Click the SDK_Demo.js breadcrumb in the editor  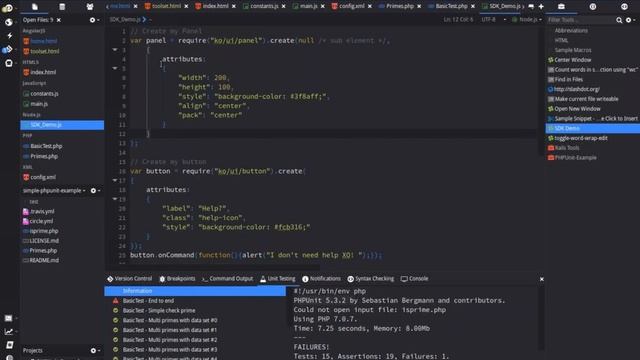(x=125, y=20)
